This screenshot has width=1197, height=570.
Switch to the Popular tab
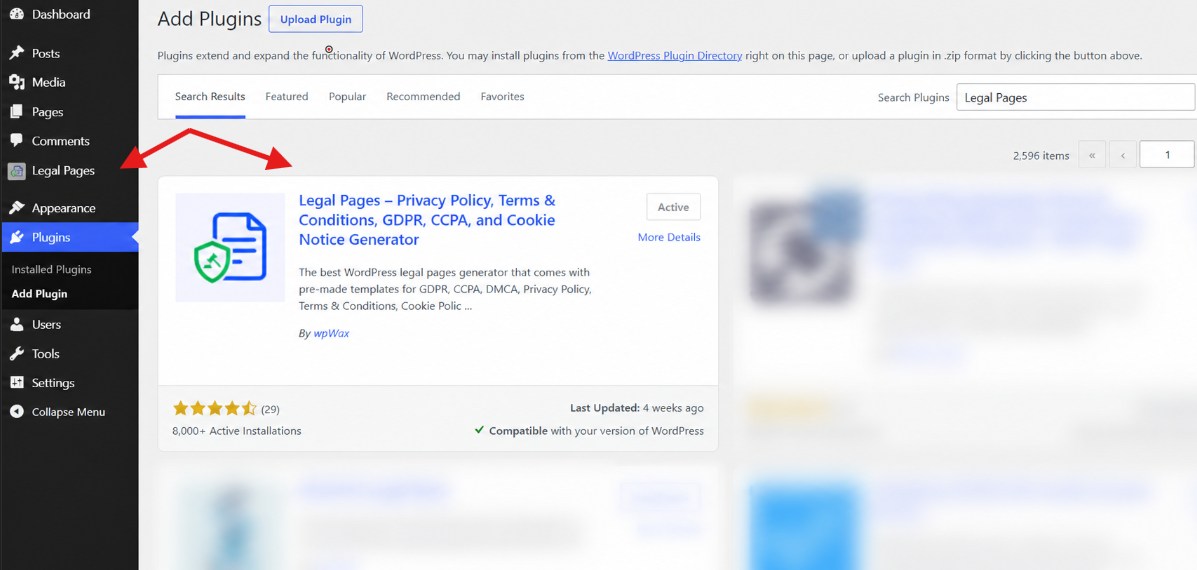(x=347, y=97)
